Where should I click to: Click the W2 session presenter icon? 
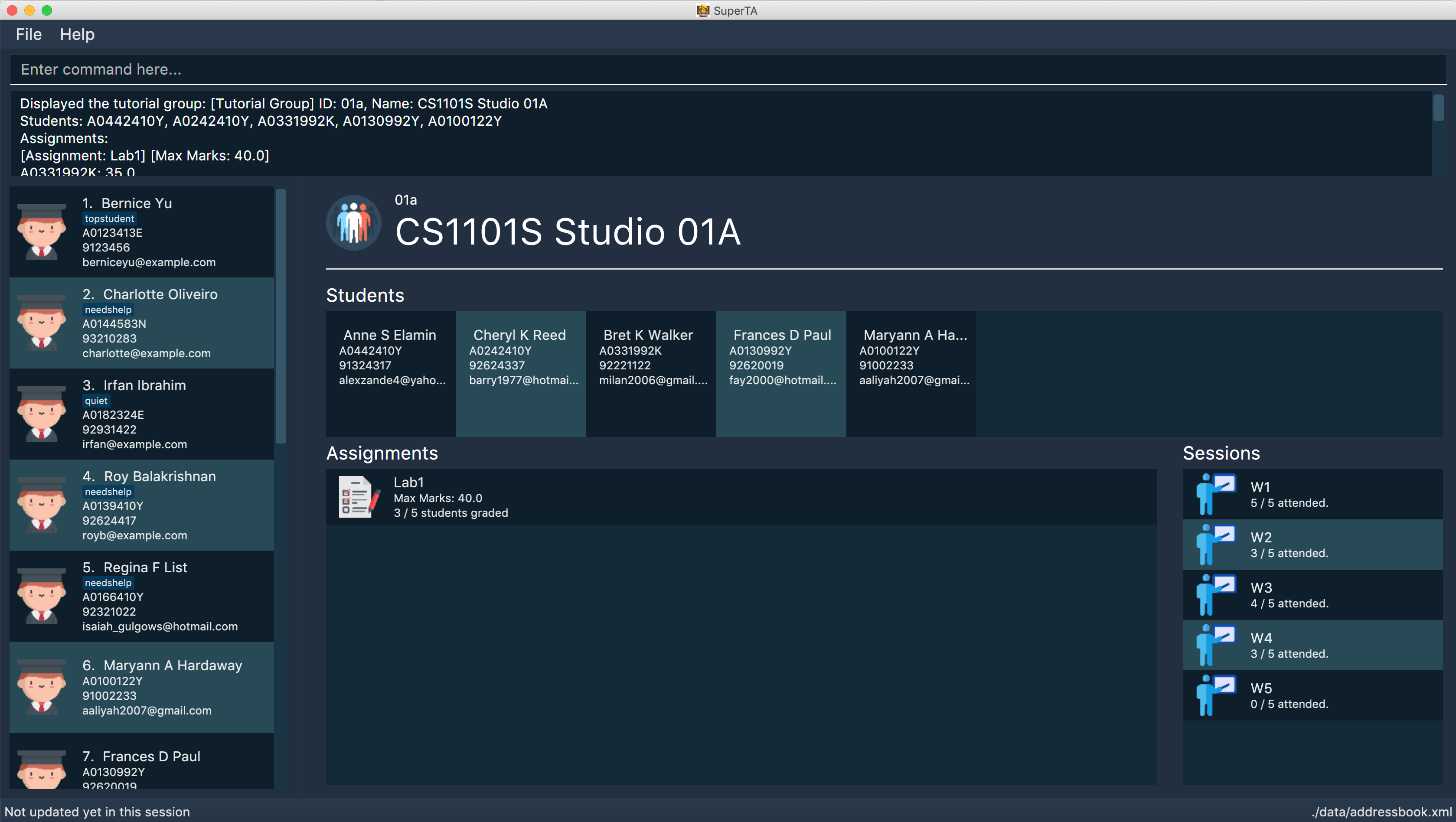(x=1216, y=545)
